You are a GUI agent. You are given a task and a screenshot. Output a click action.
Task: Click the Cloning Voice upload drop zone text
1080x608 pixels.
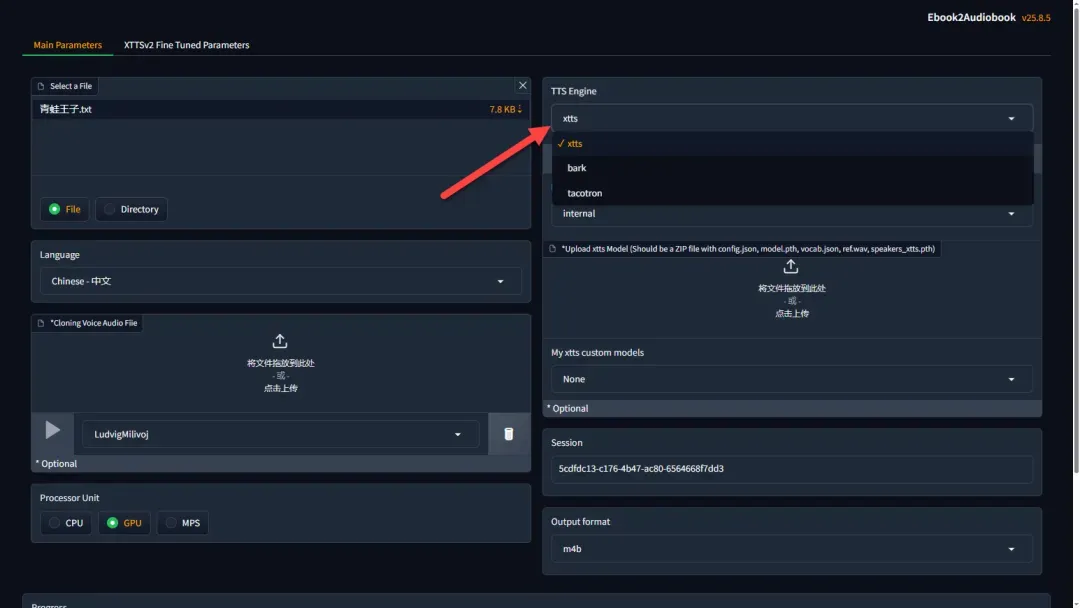tap(280, 375)
